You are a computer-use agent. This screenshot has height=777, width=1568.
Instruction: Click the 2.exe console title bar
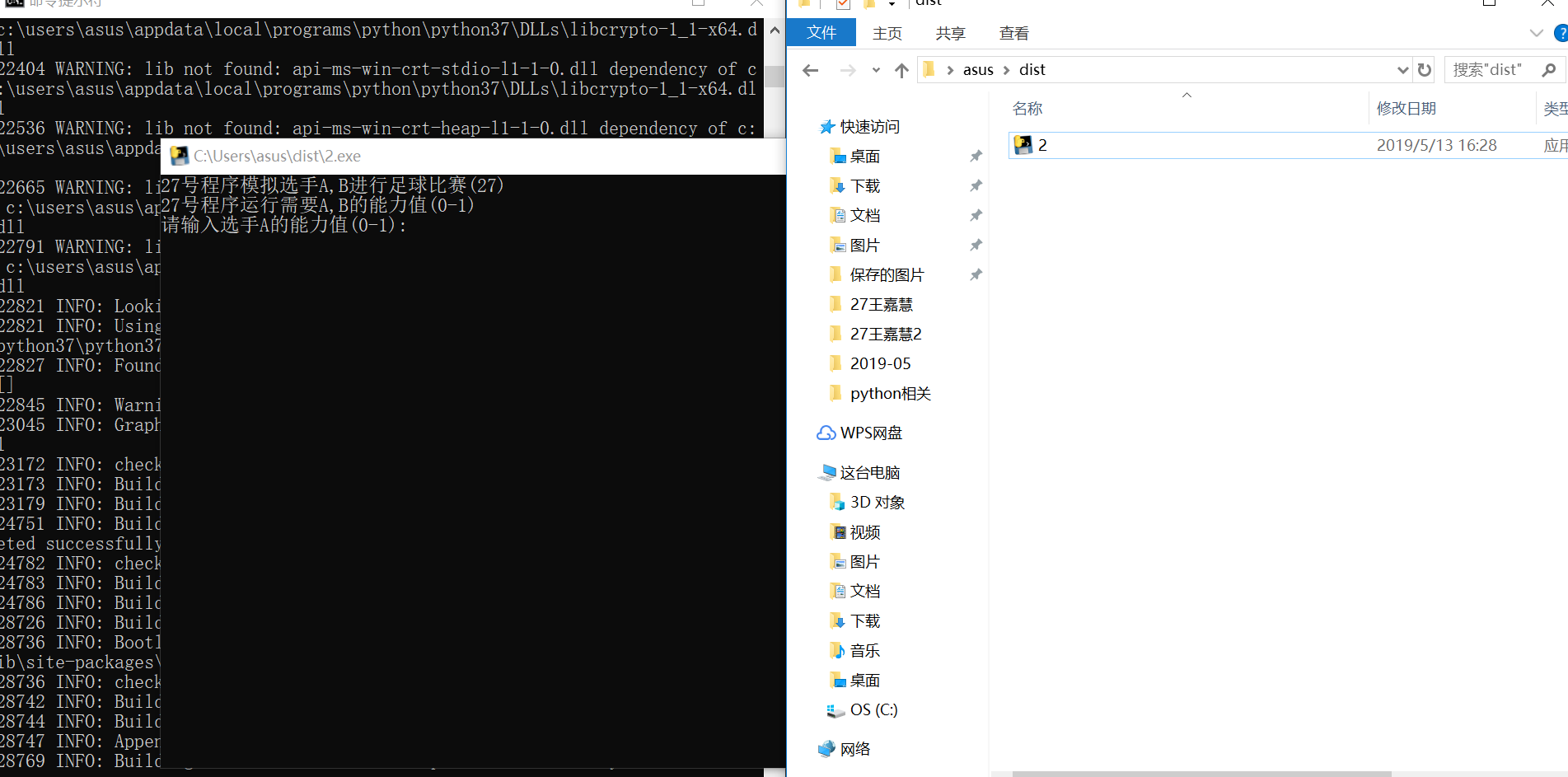[x=474, y=157]
